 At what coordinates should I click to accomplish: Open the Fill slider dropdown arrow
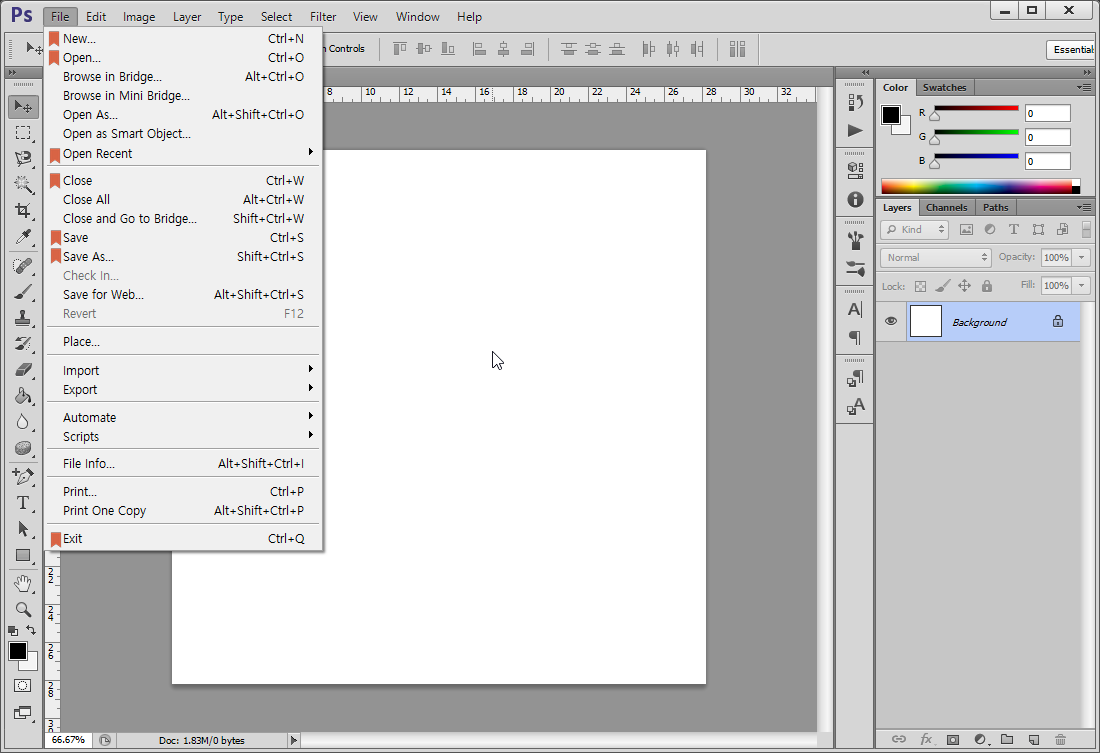(x=1082, y=286)
